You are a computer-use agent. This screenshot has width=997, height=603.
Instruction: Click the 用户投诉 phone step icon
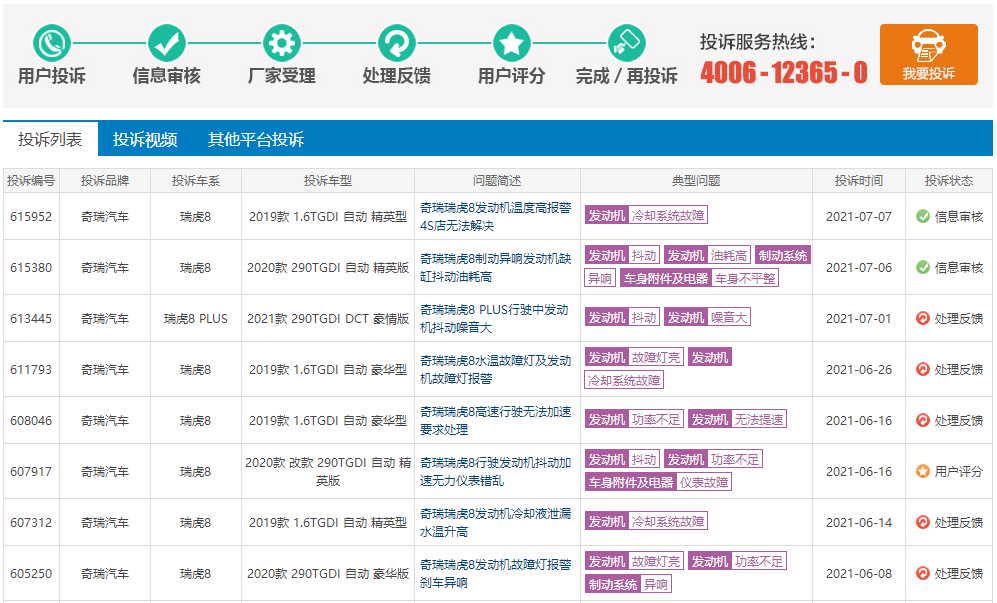click(52, 43)
